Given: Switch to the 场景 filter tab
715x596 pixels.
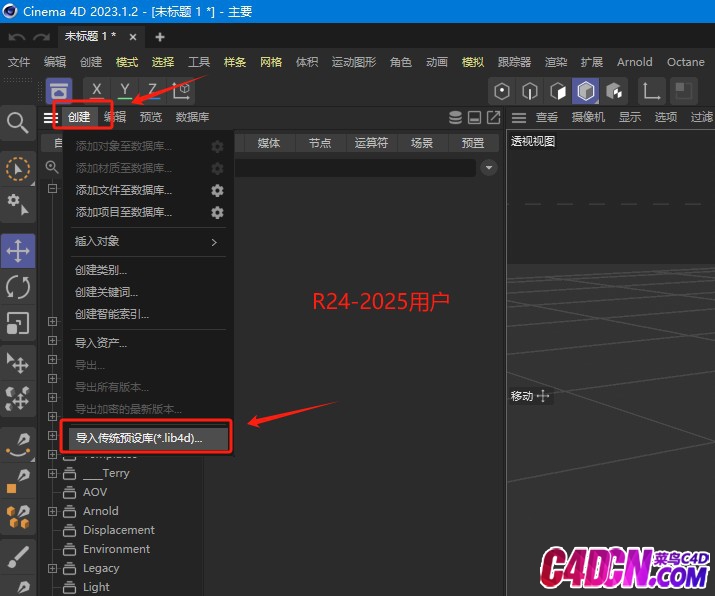Looking at the screenshot, I should pyautogui.click(x=422, y=143).
